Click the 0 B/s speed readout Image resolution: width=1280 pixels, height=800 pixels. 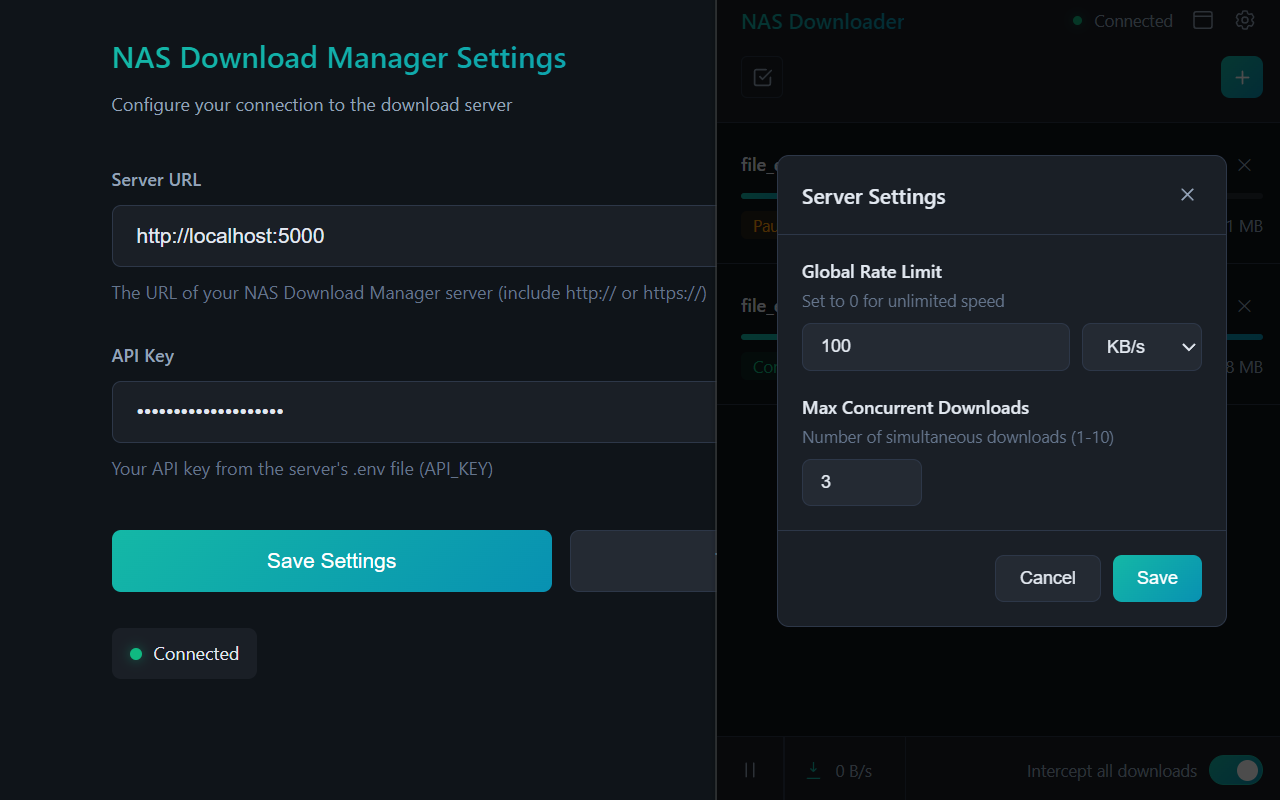coord(853,771)
